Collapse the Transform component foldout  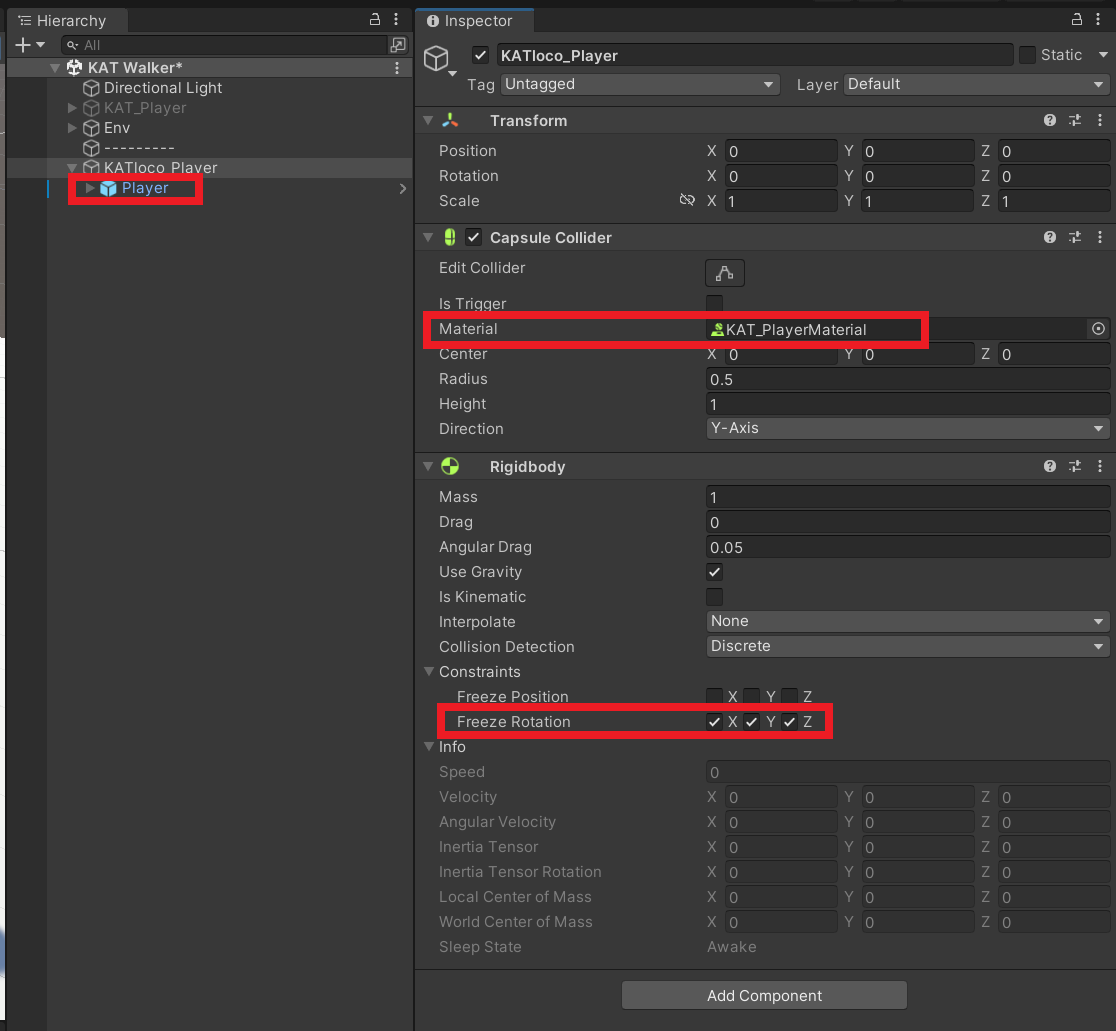(428, 120)
